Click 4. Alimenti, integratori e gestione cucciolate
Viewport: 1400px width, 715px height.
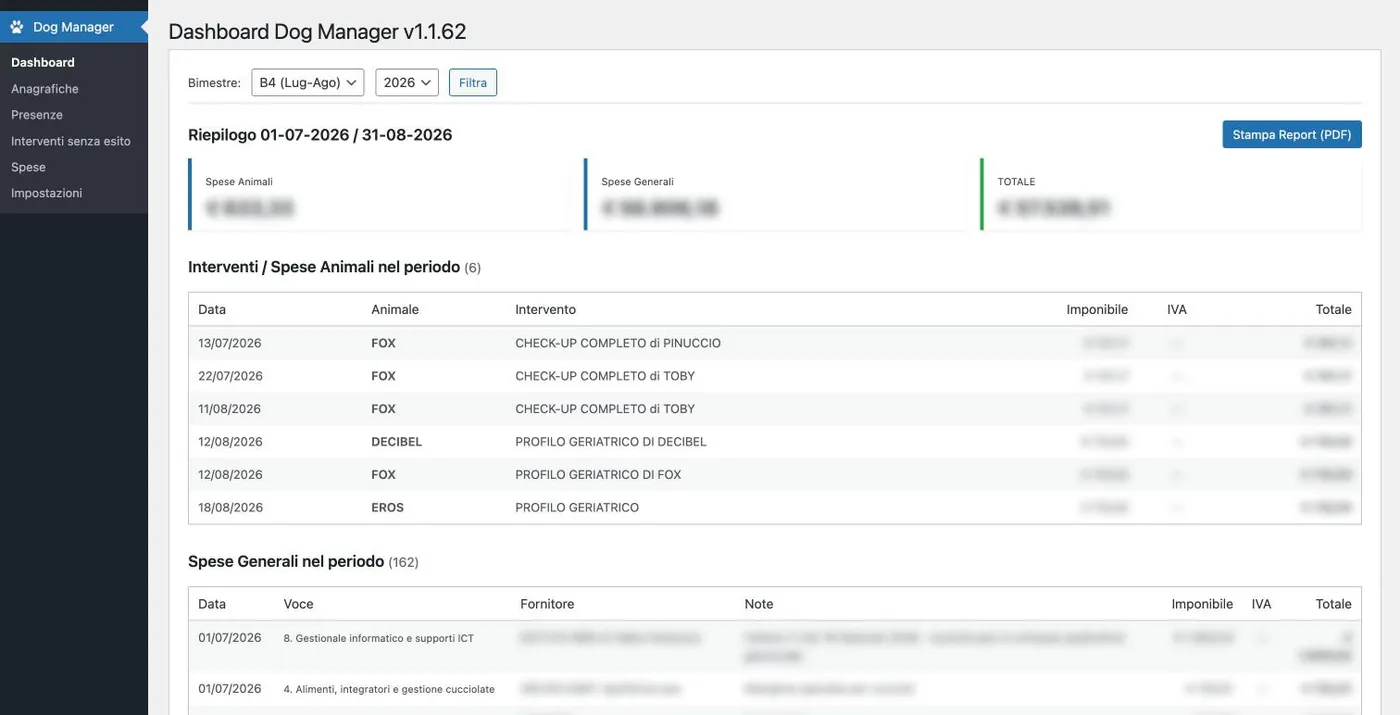[389, 689]
